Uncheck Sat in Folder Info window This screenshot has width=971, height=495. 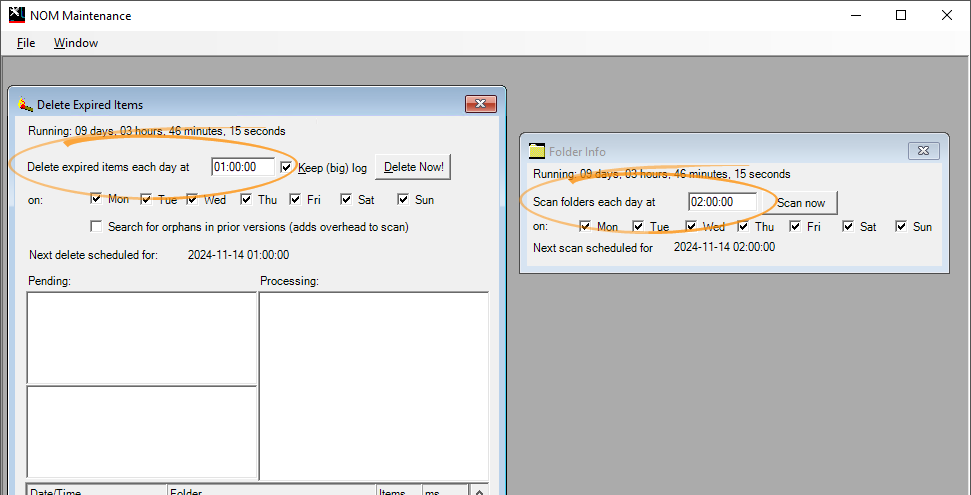[848, 227]
